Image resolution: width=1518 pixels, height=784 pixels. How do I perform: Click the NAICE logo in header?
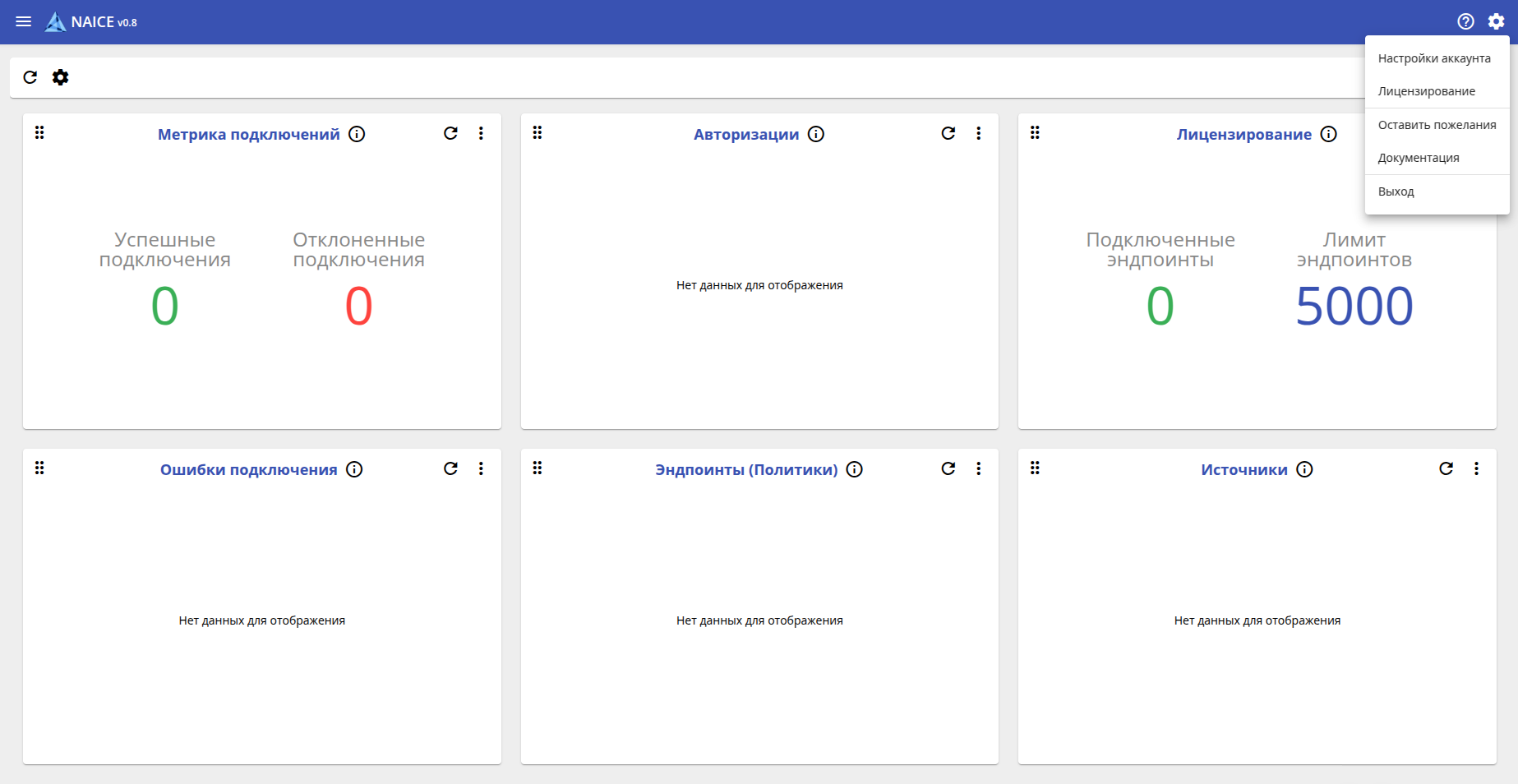(56, 22)
